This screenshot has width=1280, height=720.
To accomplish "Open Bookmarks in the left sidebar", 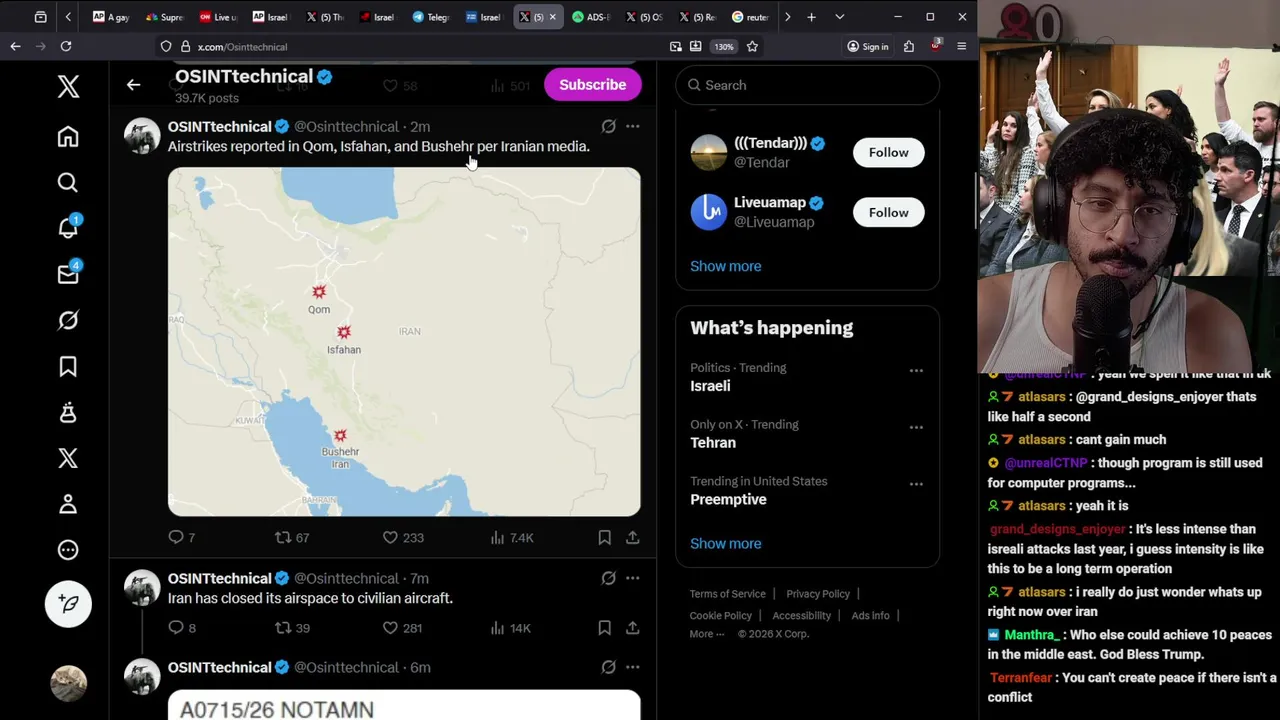I will (x=68, y=367).
